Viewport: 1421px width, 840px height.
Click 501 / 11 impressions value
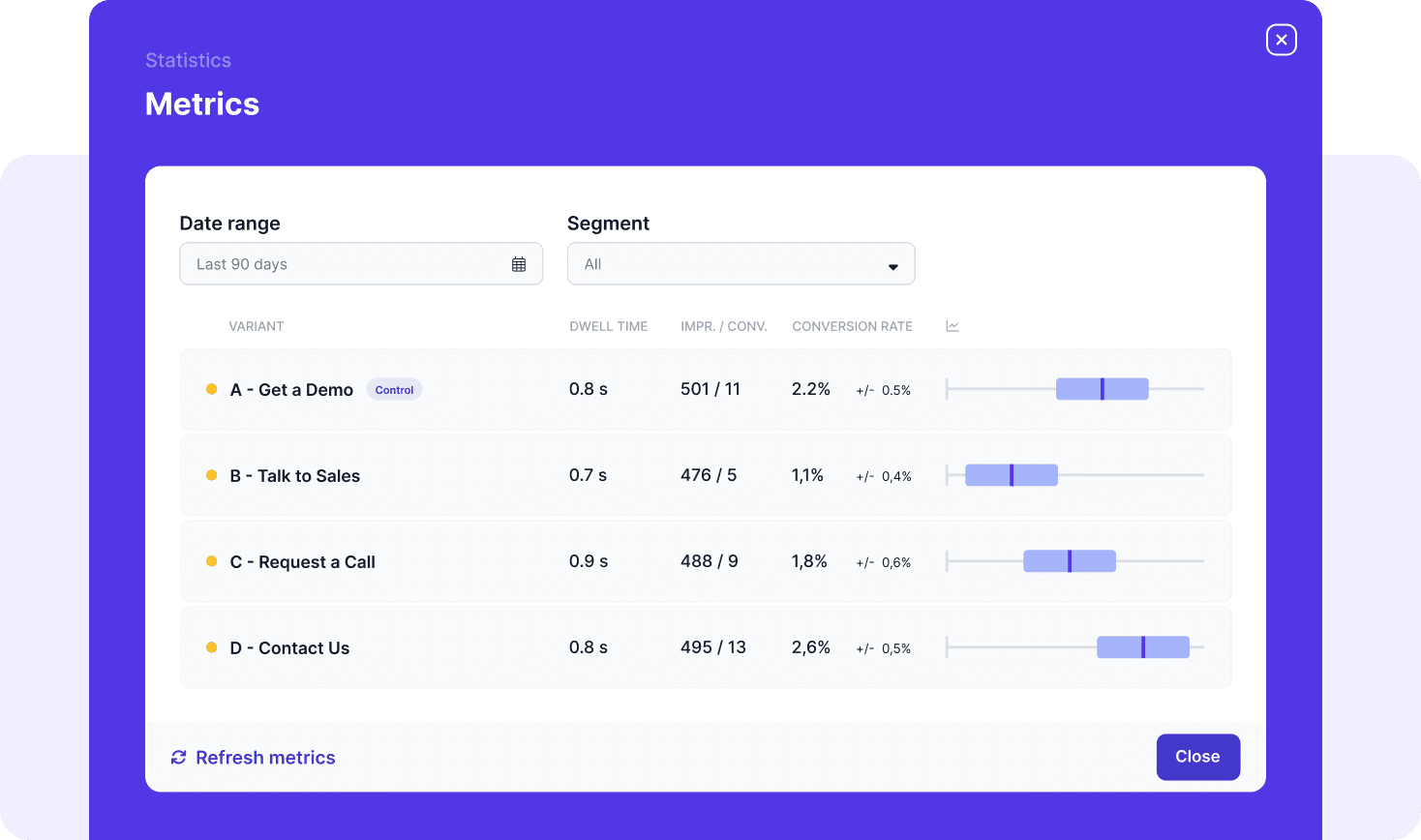pos(710,389)
